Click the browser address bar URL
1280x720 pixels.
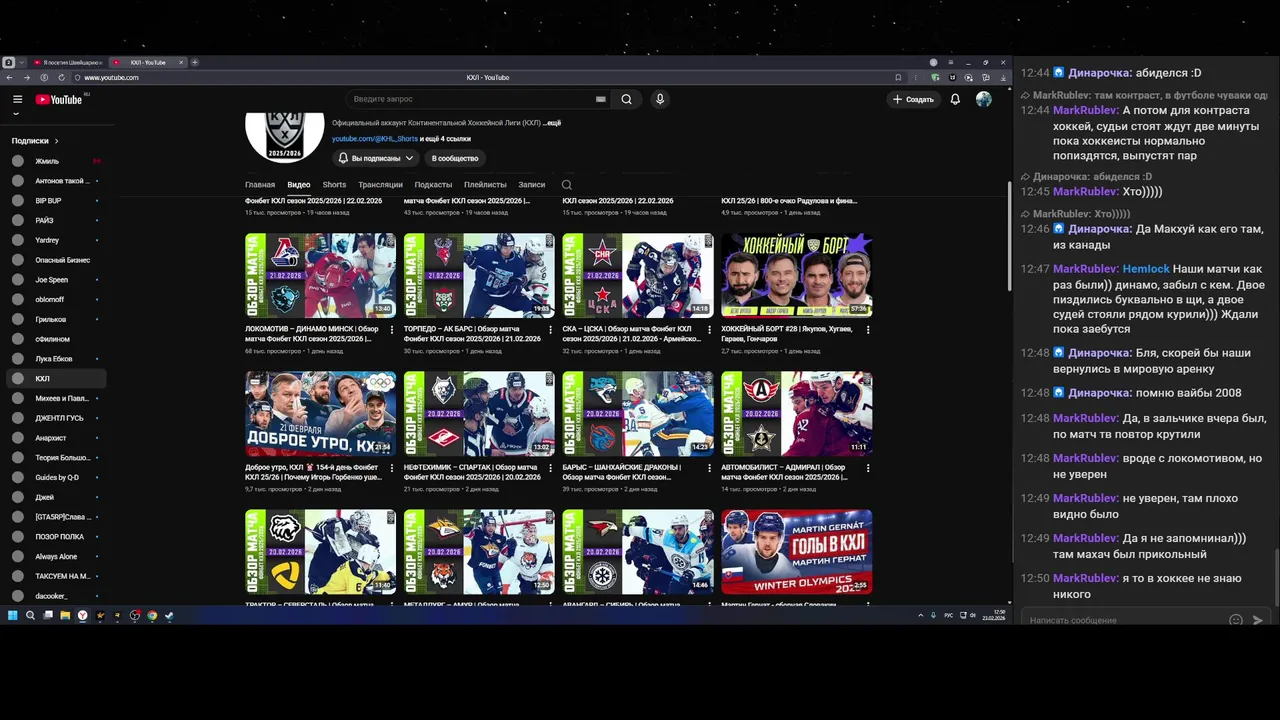click(x=111, y=77)
